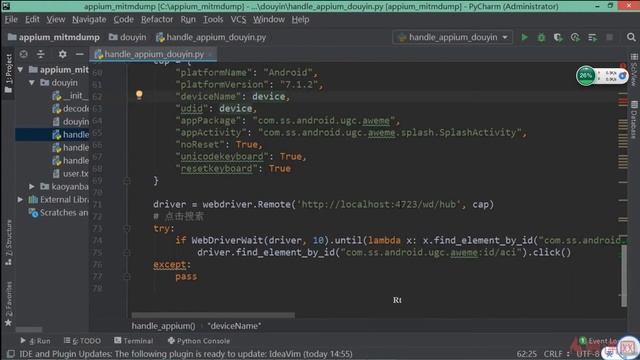The height and width of the screenshot is (360, 640).
Task: Run handle_appium_douyin with the green play button
Action: (x=524, y=37)
